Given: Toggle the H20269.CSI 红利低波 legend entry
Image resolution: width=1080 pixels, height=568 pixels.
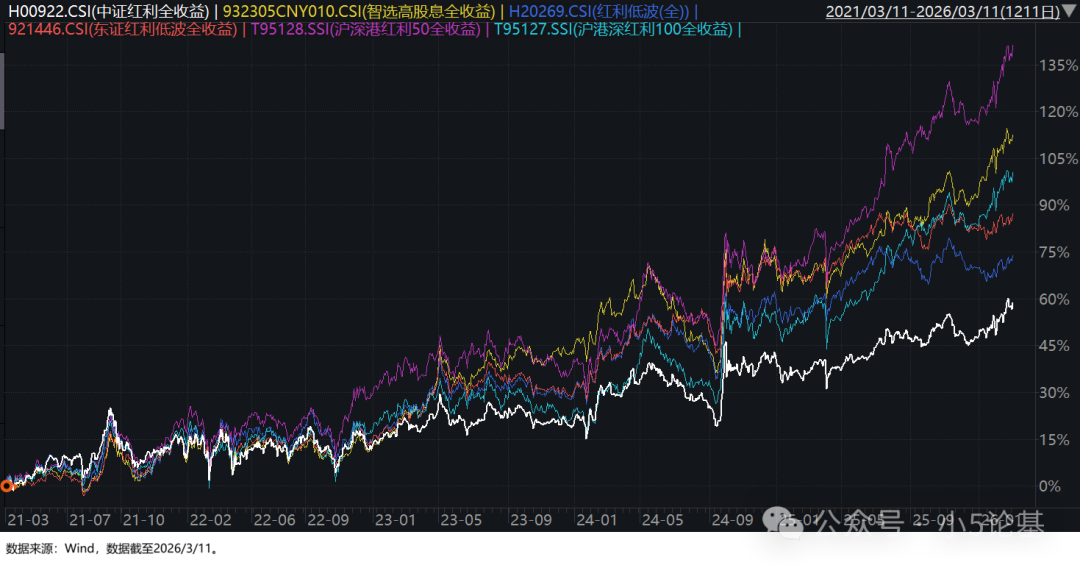Looking at the screenshot, I should tap(600, 12).
